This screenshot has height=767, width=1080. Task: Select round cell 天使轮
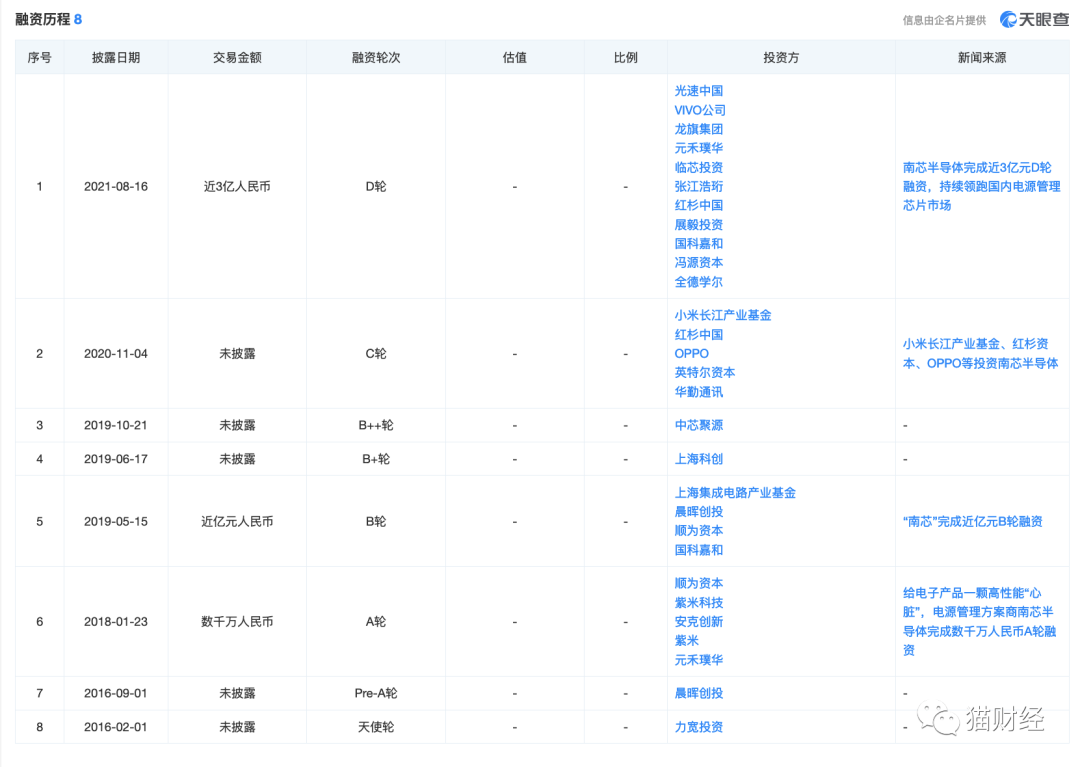click(375, 727)
